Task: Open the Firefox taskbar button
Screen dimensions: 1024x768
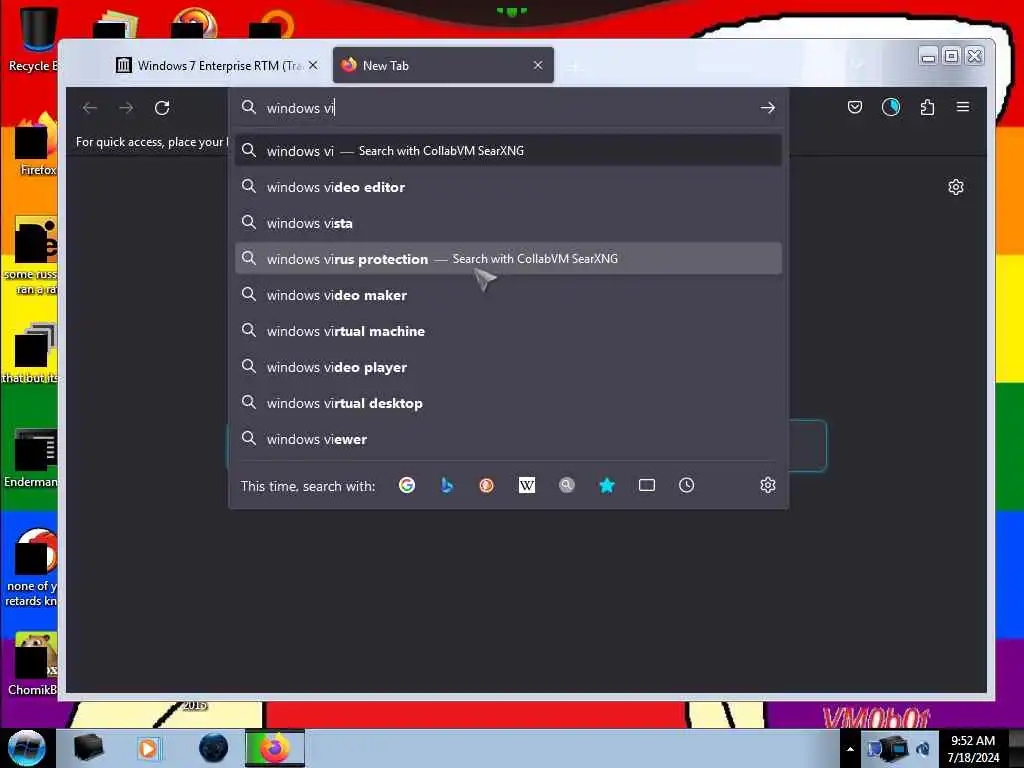Action: tap(275, 748)
